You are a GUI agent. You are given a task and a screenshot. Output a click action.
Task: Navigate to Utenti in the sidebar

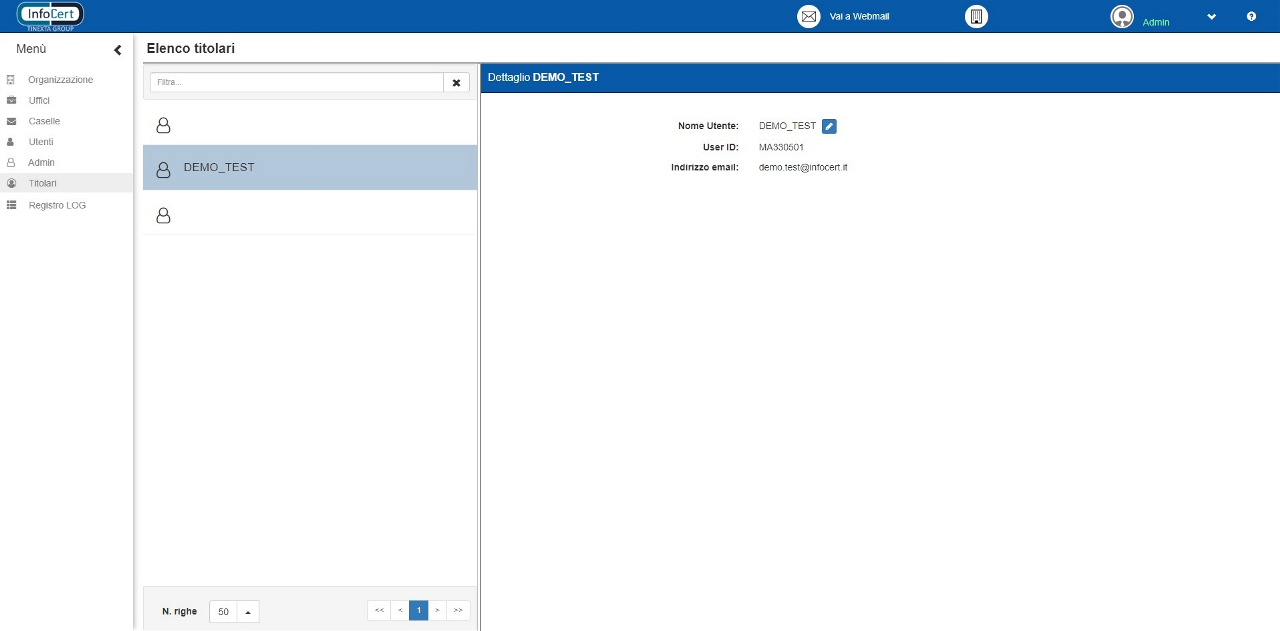click(41, 142)
